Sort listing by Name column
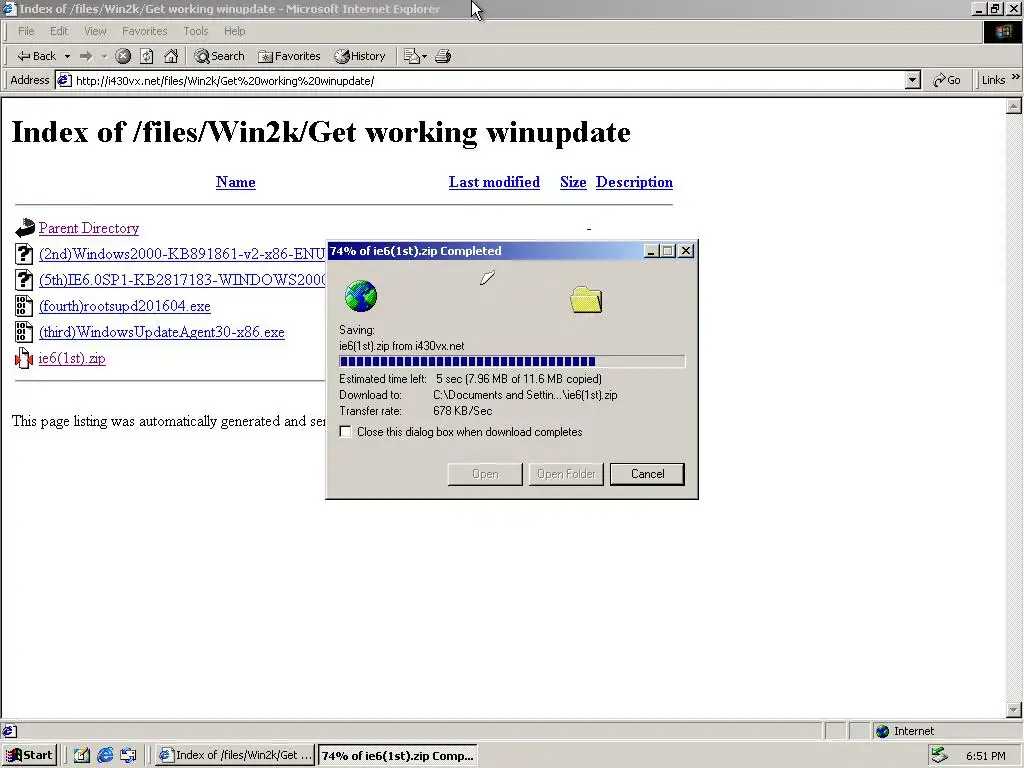This screenshot has height=768, width=1024. click(x=236, y=182)
